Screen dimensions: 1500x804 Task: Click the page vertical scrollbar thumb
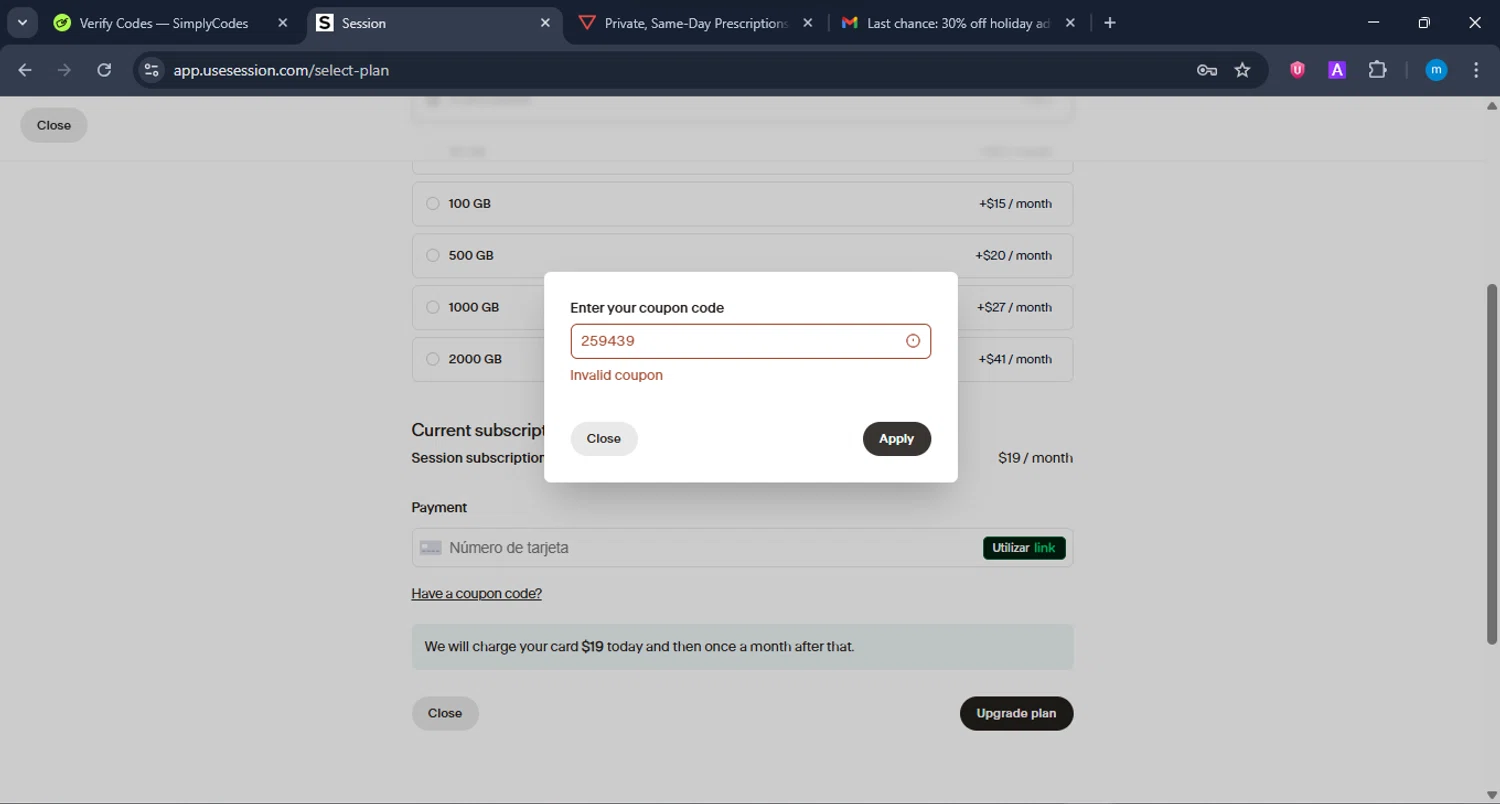point(1491,464)
